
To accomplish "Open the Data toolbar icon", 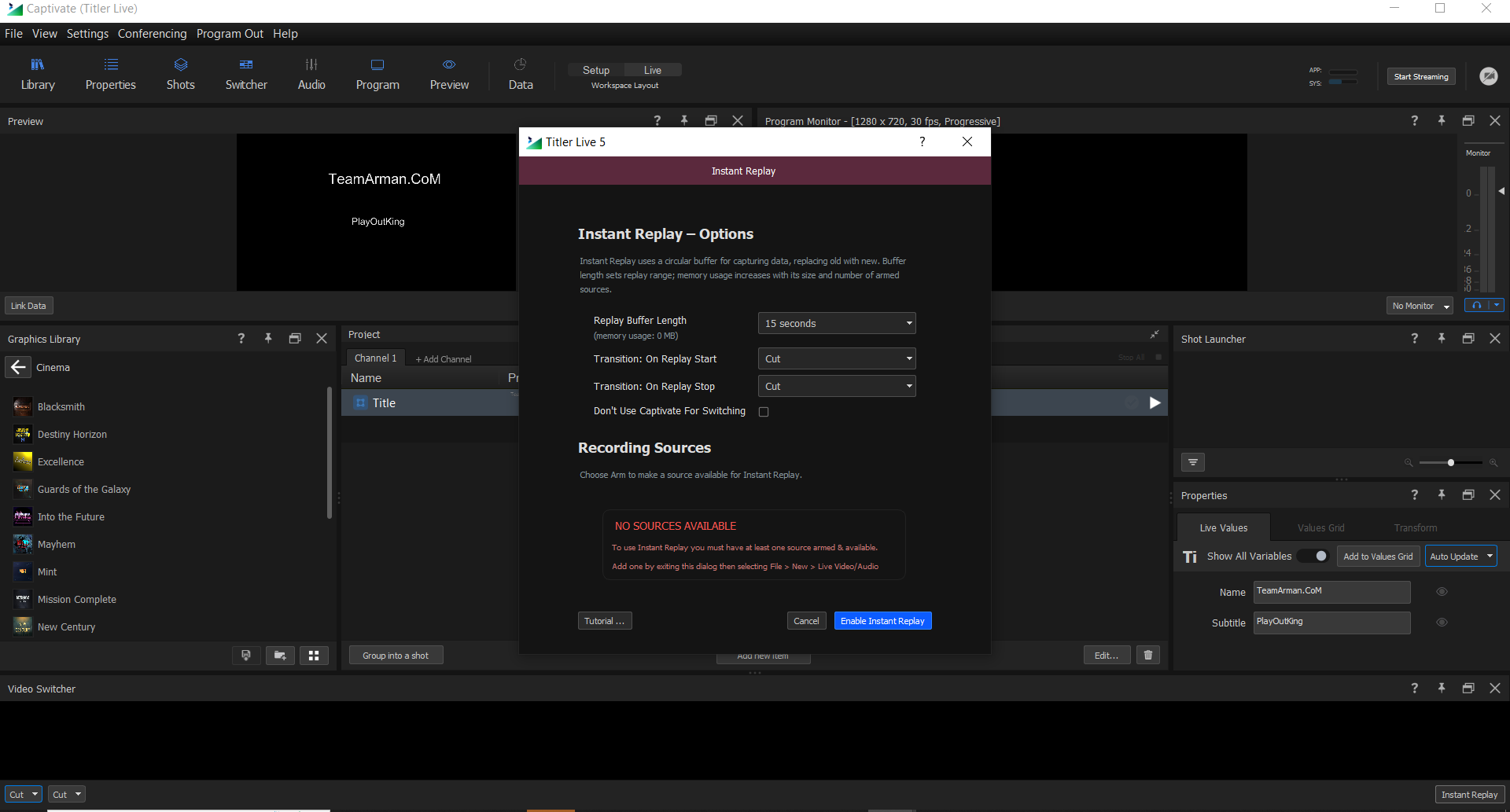I will click(x=521, y=74).
